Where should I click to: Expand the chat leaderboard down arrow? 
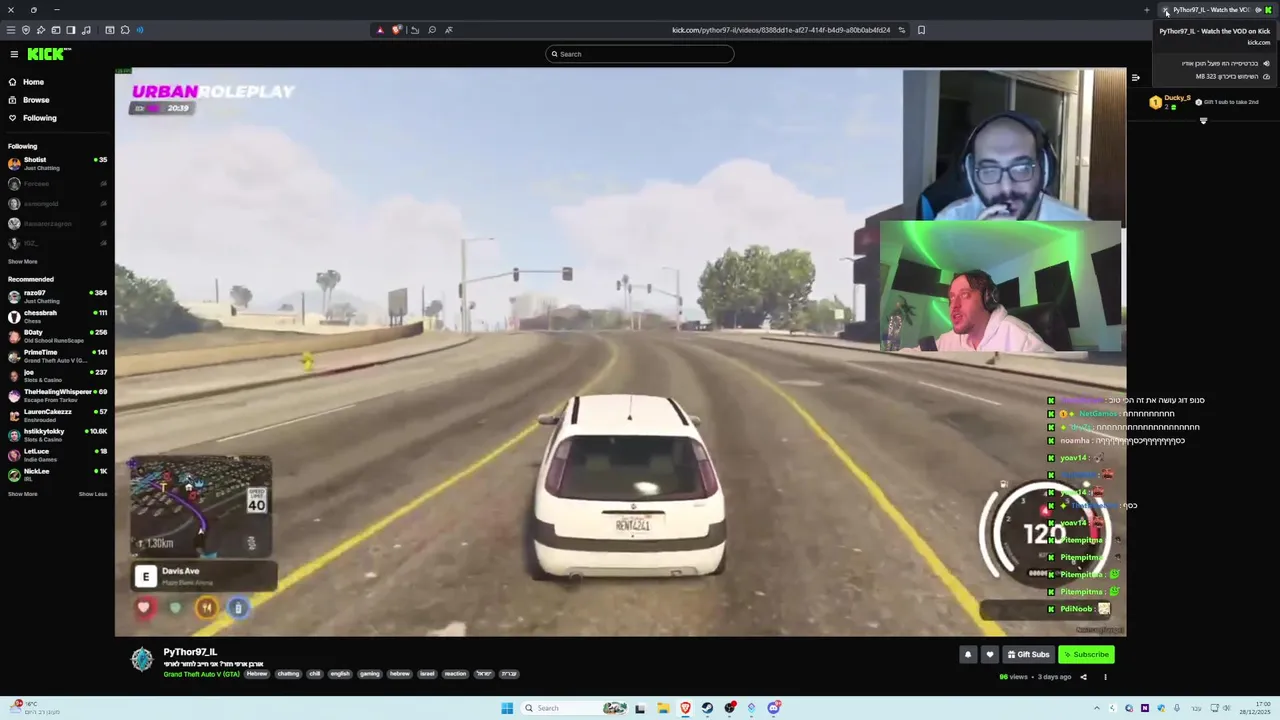click(1203, 121)
